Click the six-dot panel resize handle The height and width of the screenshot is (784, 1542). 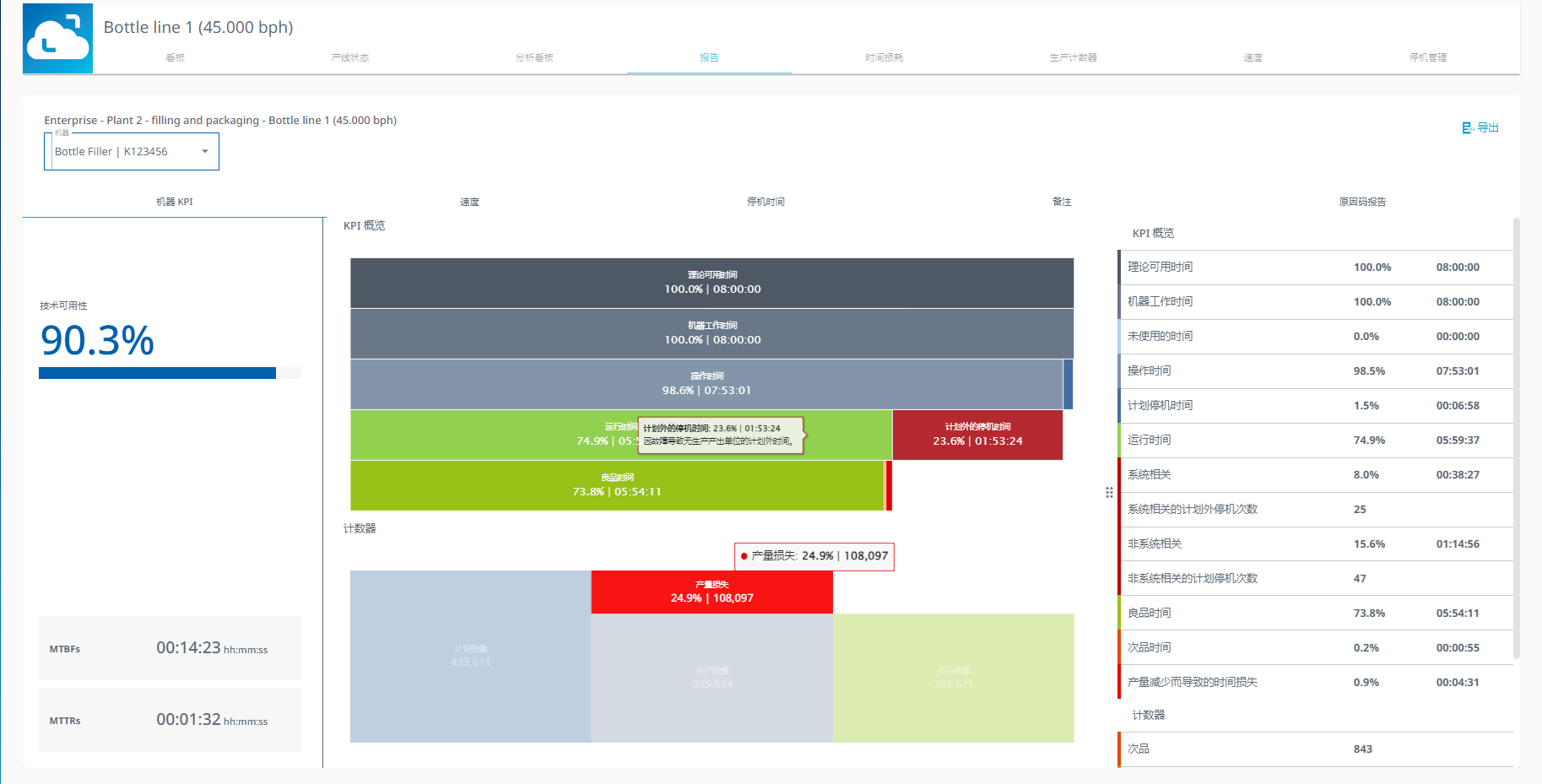[1109, 493]
